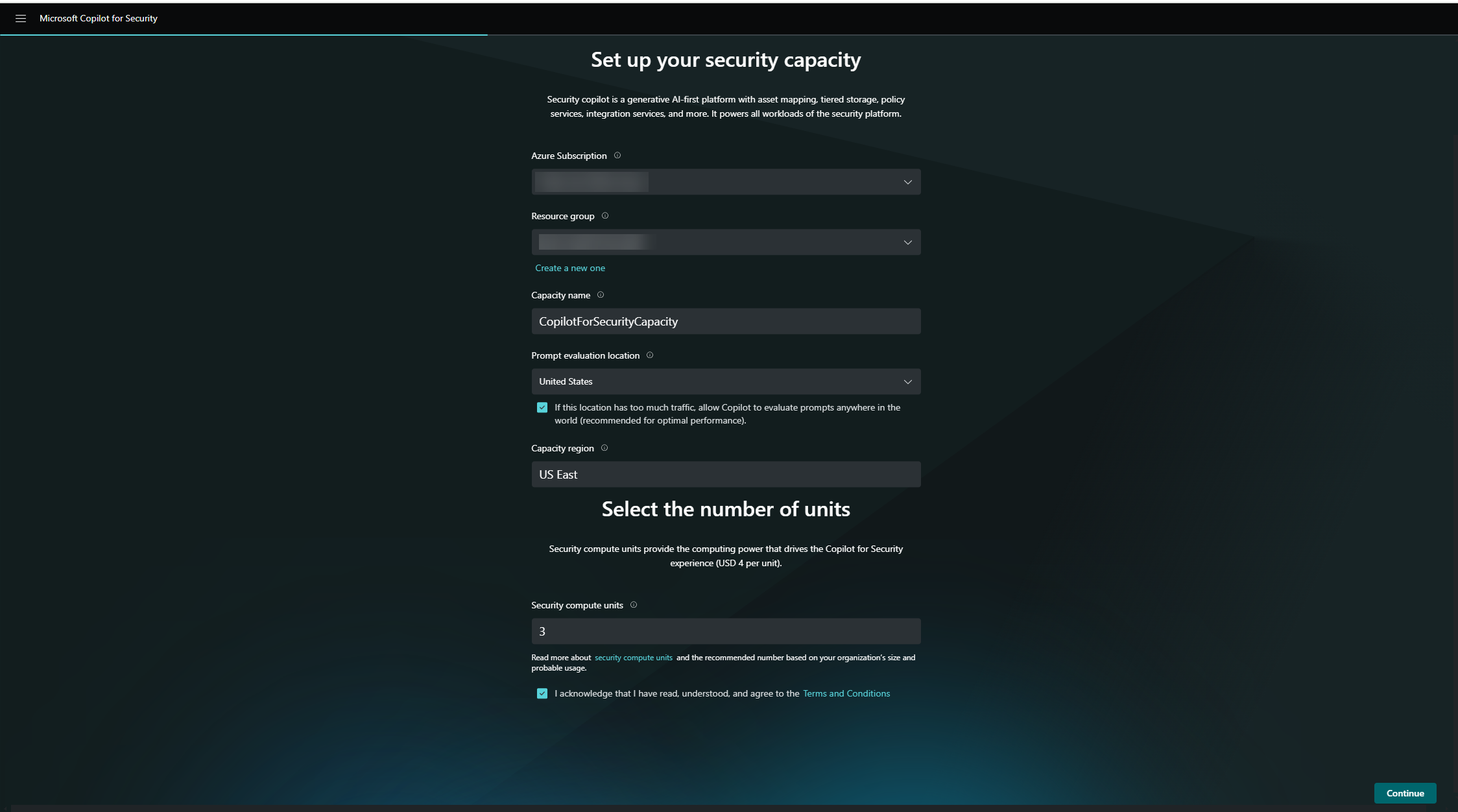The width and height of the screenshot is (1458, 812).
Task: Toggle the evaluate prompts anywhere checkbox
Action: click(542, 407)
